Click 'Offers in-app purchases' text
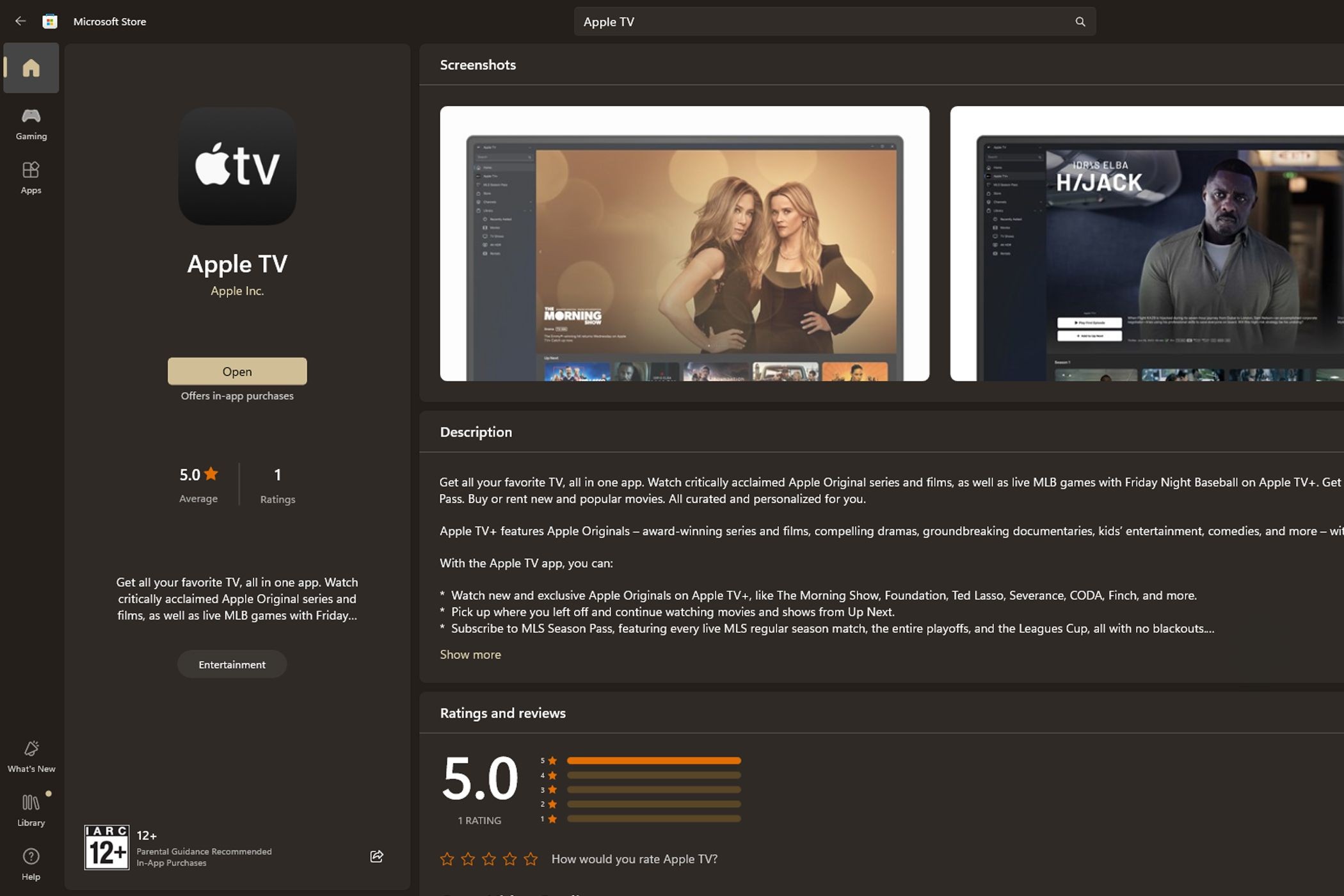 click(237, 396)
